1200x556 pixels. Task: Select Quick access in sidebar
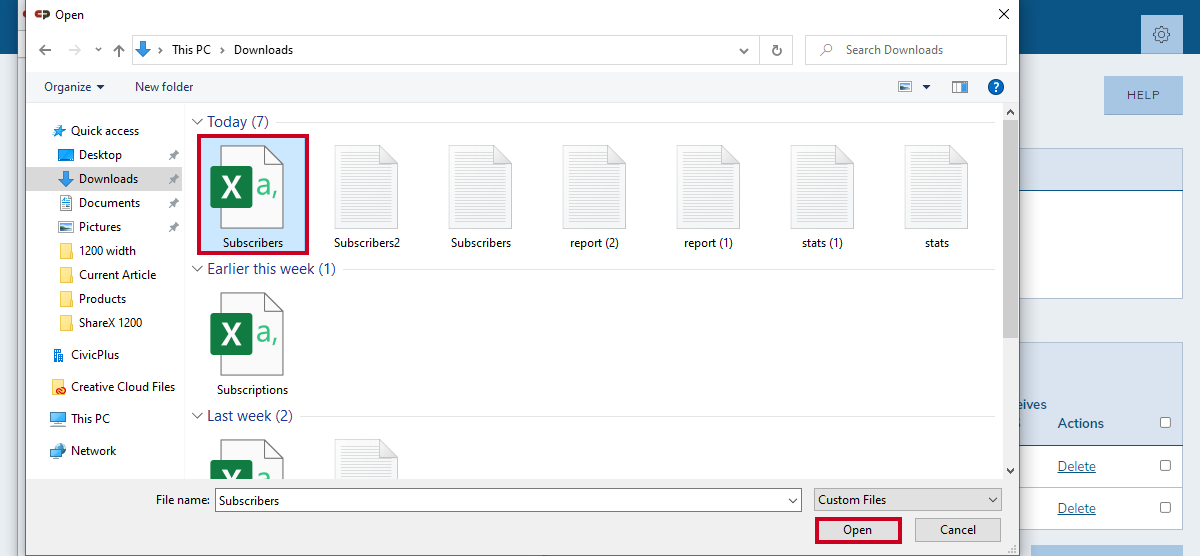105,131
